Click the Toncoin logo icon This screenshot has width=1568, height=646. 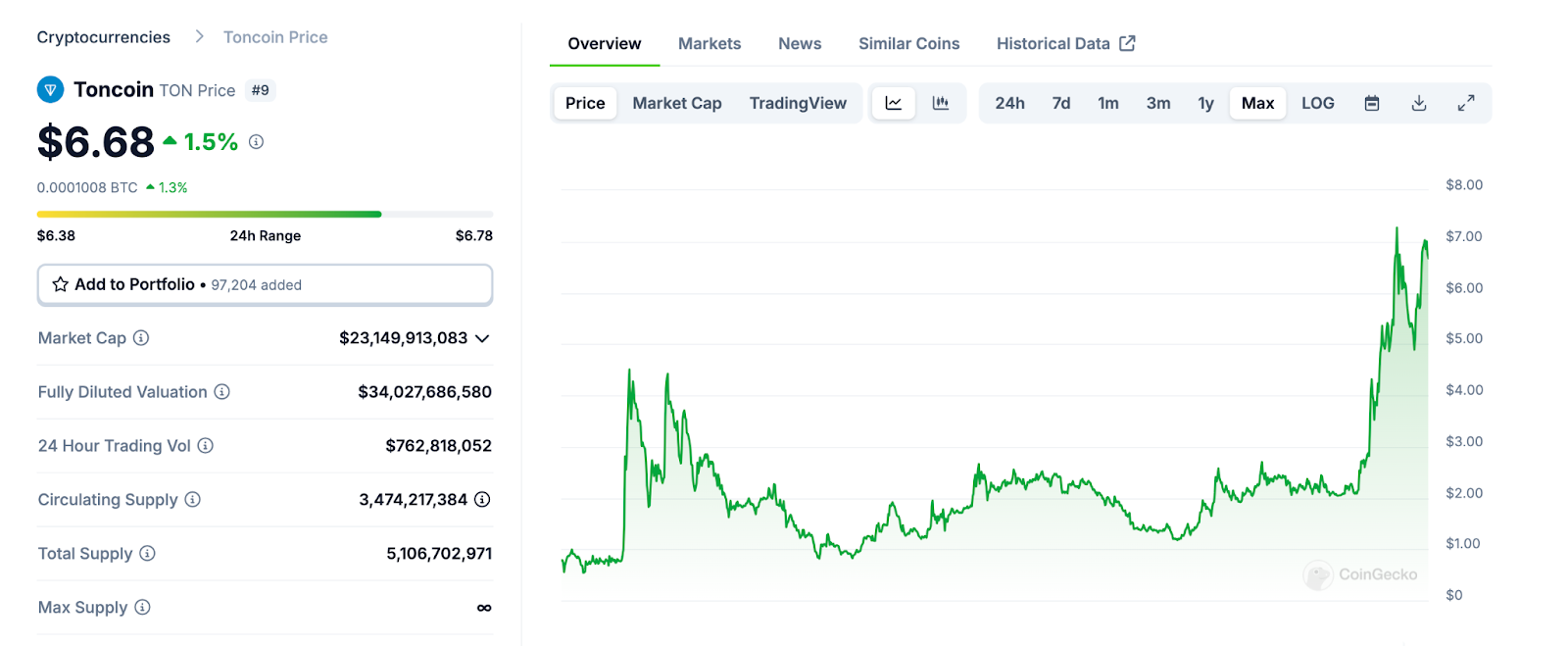click(50, 89)
